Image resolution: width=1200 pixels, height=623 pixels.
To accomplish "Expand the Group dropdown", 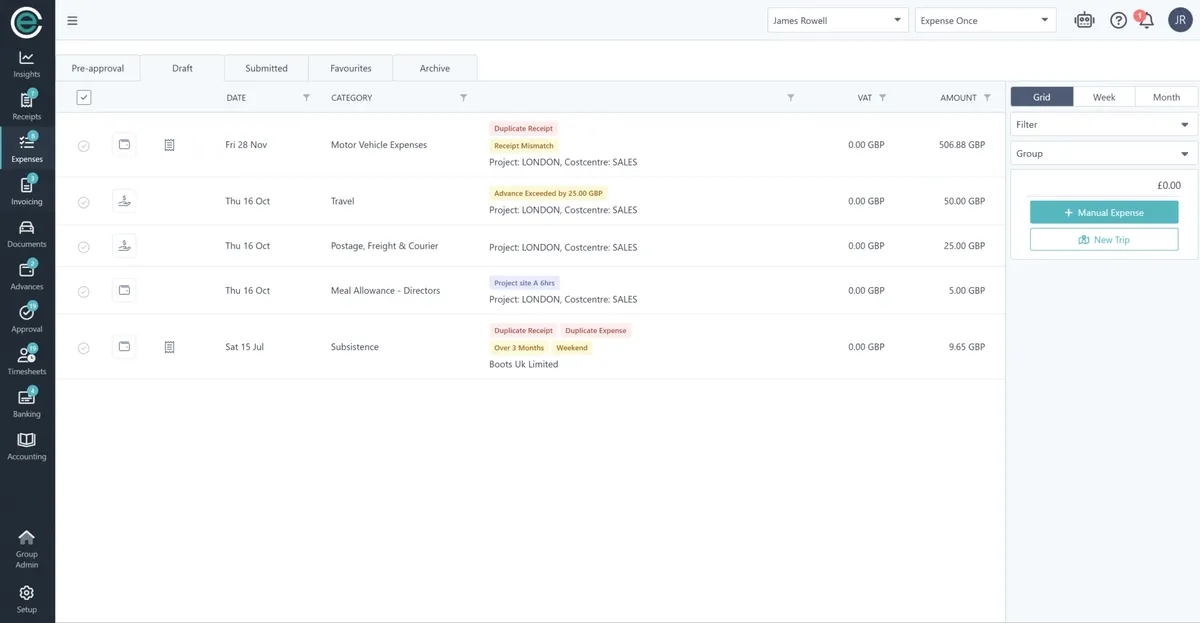I will click(x=1103, y=154).
